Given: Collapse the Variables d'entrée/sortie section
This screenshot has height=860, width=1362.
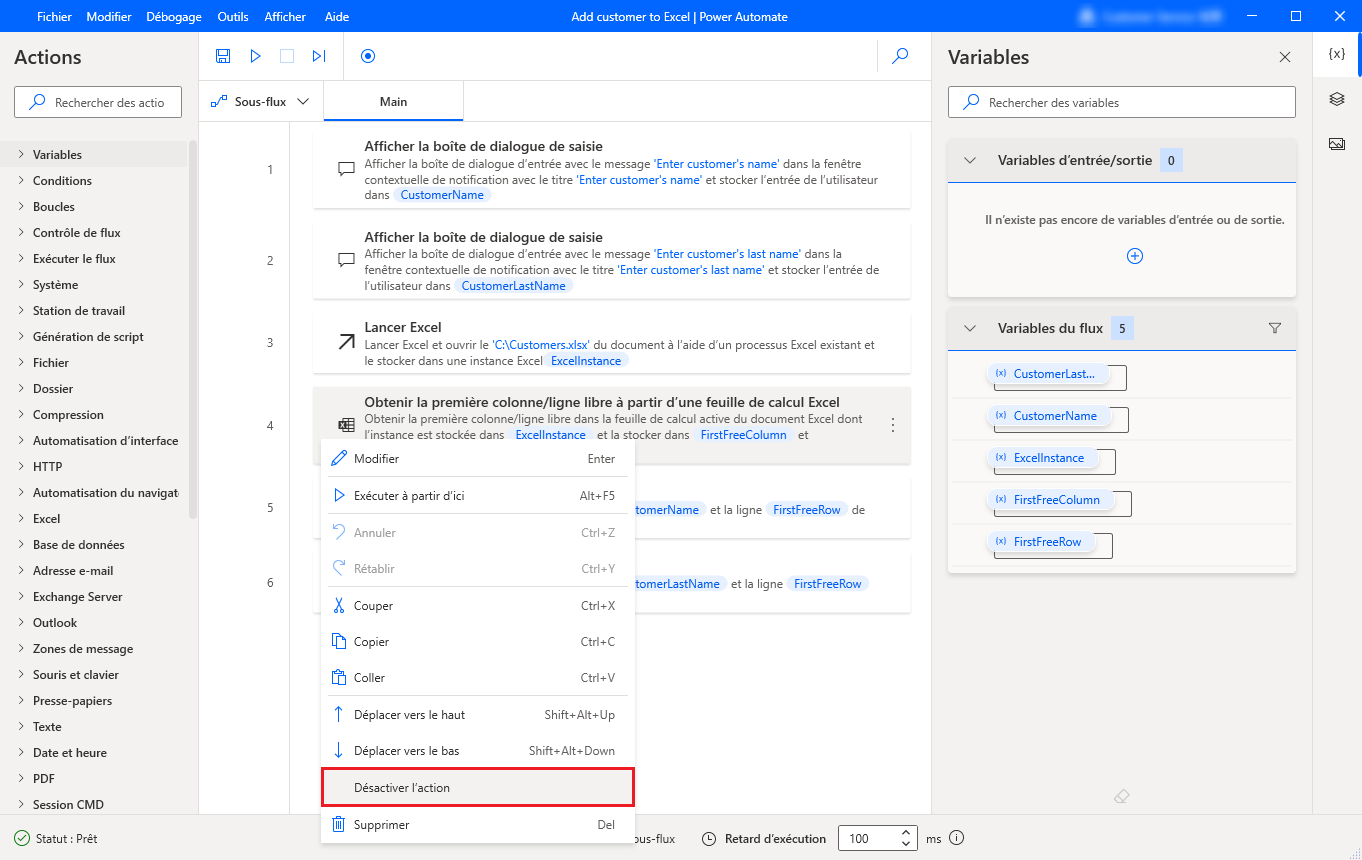Looking at the screenshot, I should pyautogui.click(x=968, y=160).
